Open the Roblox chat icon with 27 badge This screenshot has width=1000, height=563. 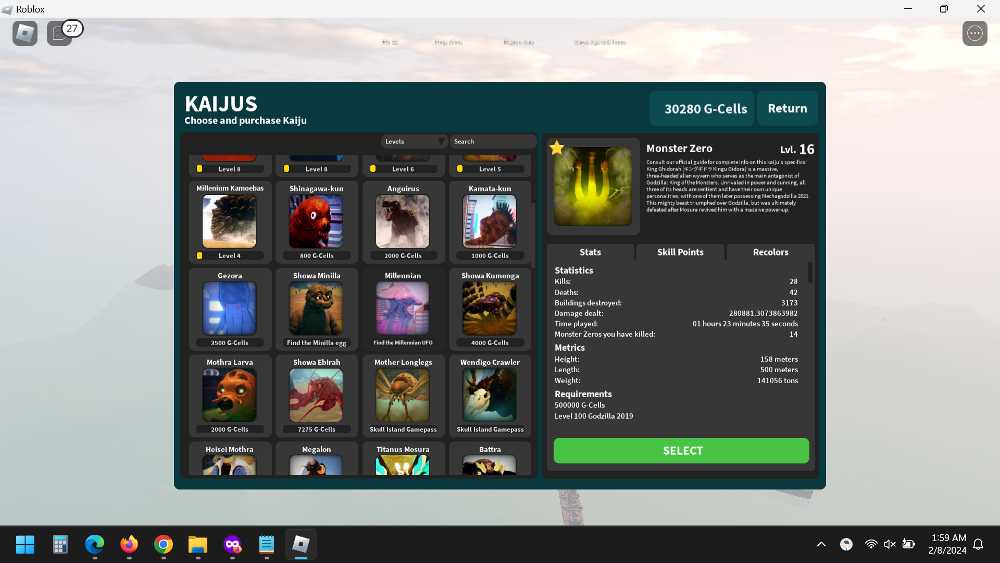tap(60, 33)
